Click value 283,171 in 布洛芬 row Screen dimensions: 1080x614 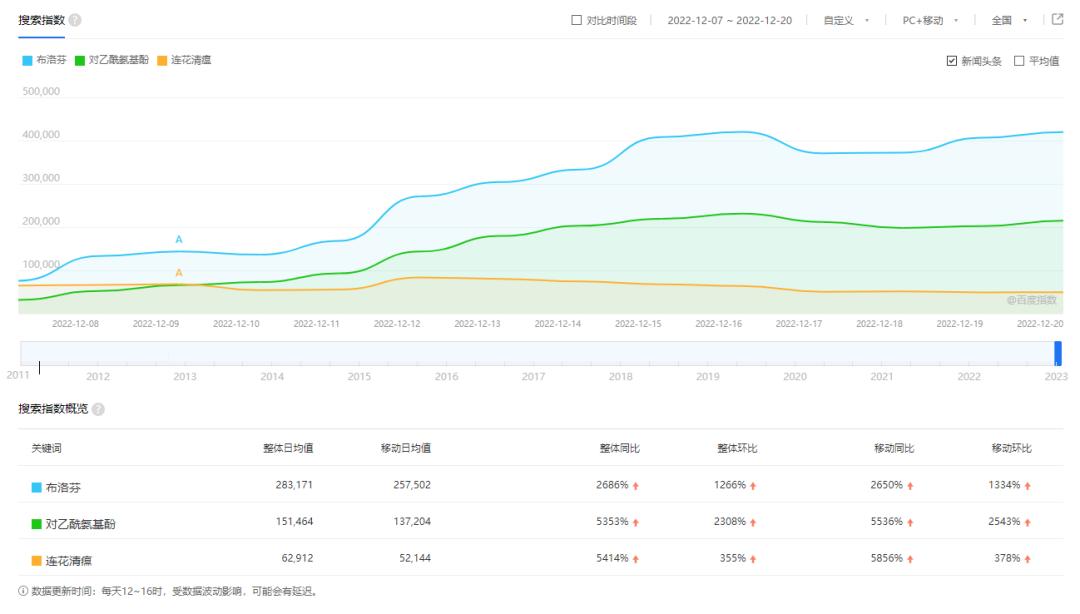pyautogui.click(x=294, y=484)
